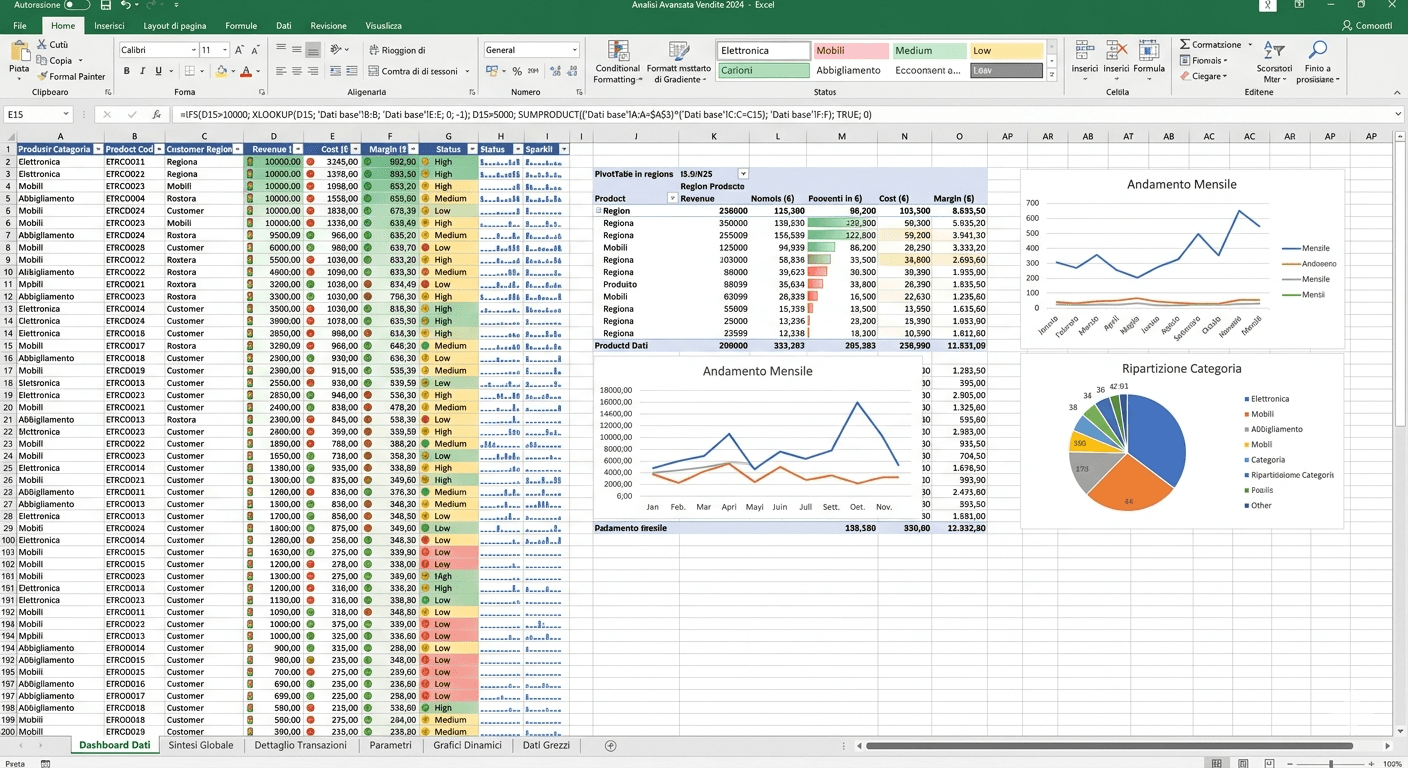Viewport: 1408px width, 768px height.
Task: Open Conditional Formatting in the ribbon
Action: (618, 60)
